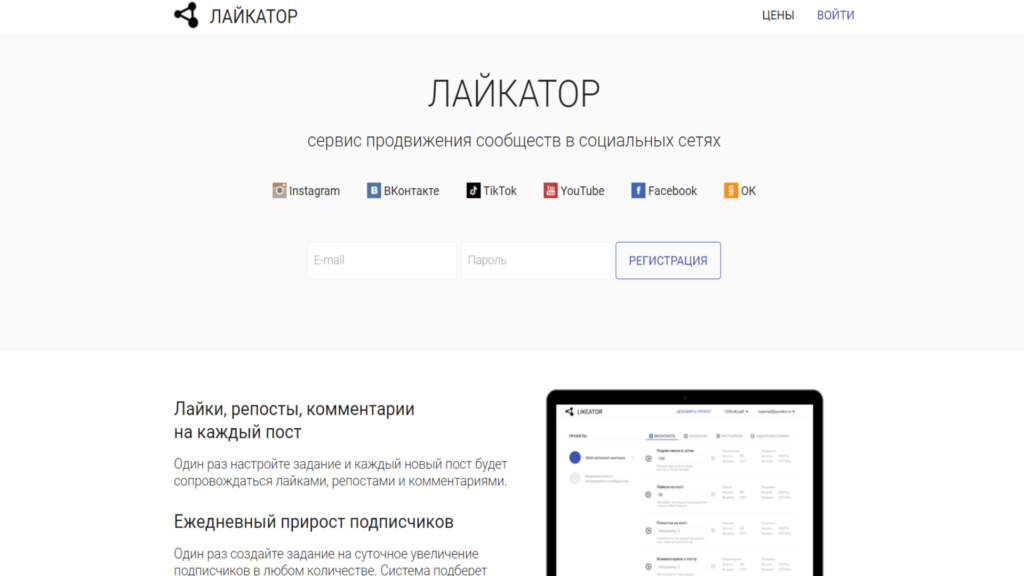The image size is (1024, 576).
Task: Click paragraph 'Один раз настройте задание'
Action: pyautogui.click(x=340, y=472)
